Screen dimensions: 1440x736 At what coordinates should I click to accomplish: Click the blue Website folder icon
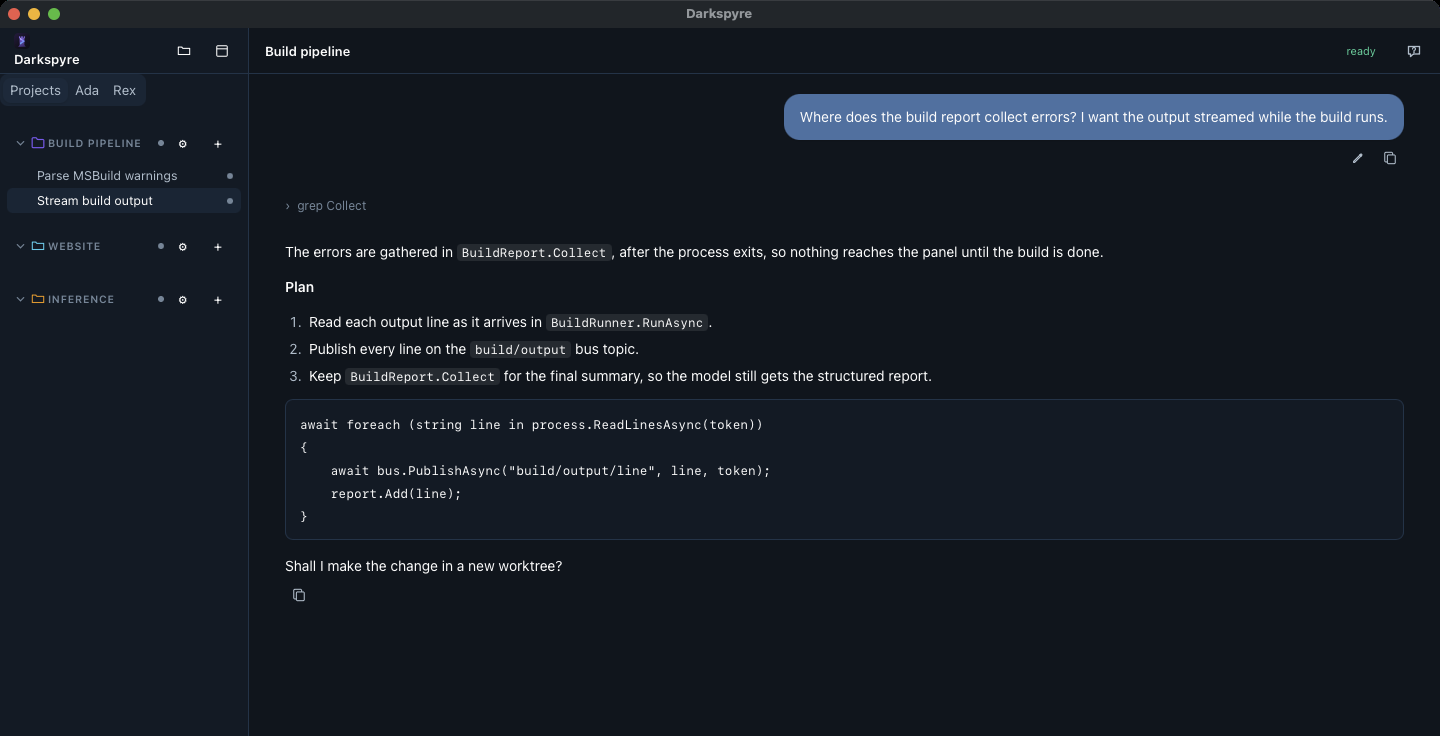pyautogui.click(x=38, y=246)
